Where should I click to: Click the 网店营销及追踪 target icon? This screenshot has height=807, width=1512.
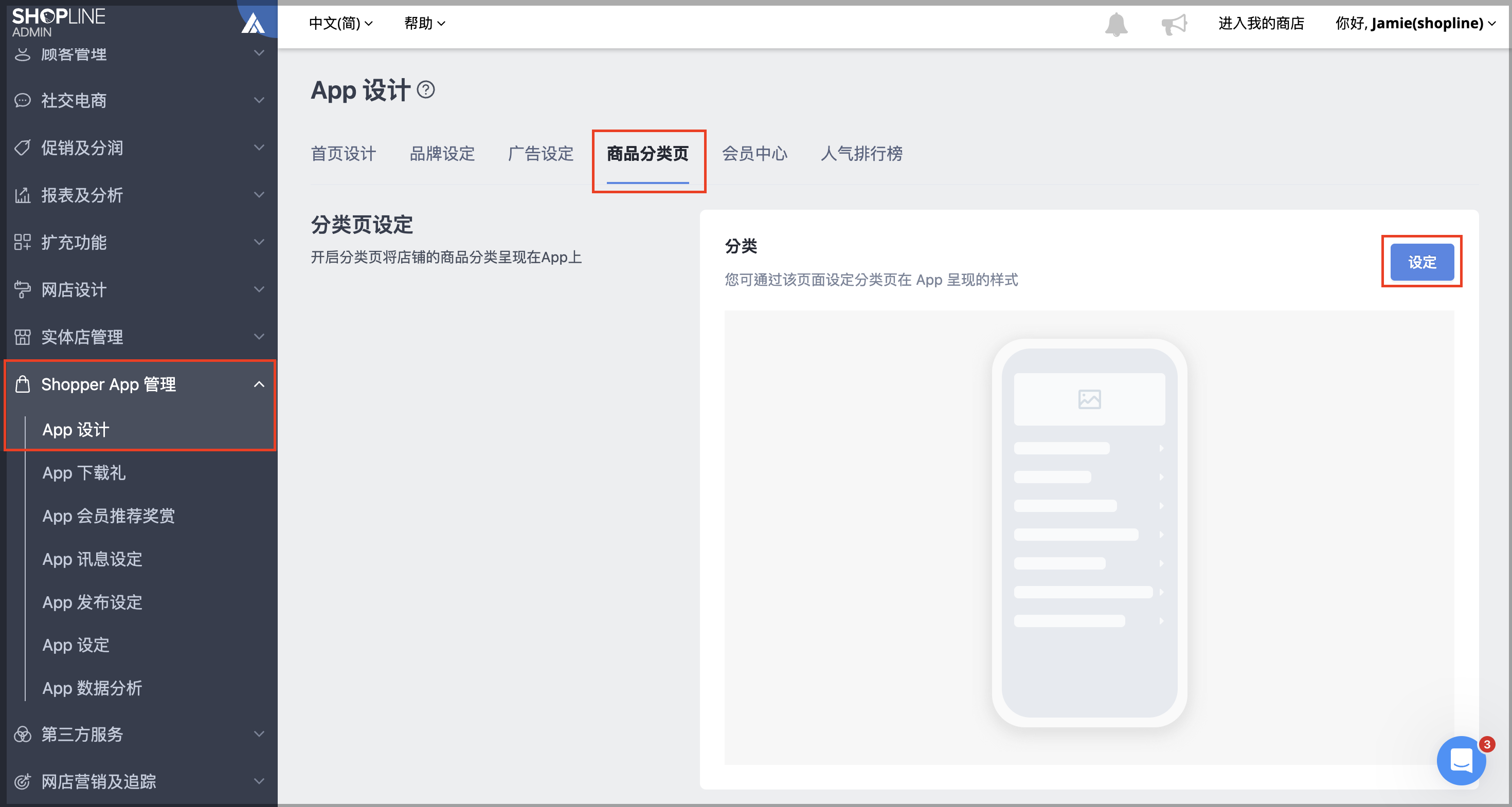point(22,781)
